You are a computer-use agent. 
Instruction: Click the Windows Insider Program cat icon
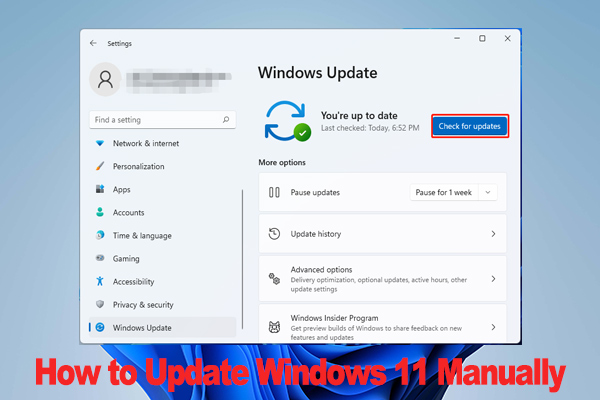tap(274, 327)
